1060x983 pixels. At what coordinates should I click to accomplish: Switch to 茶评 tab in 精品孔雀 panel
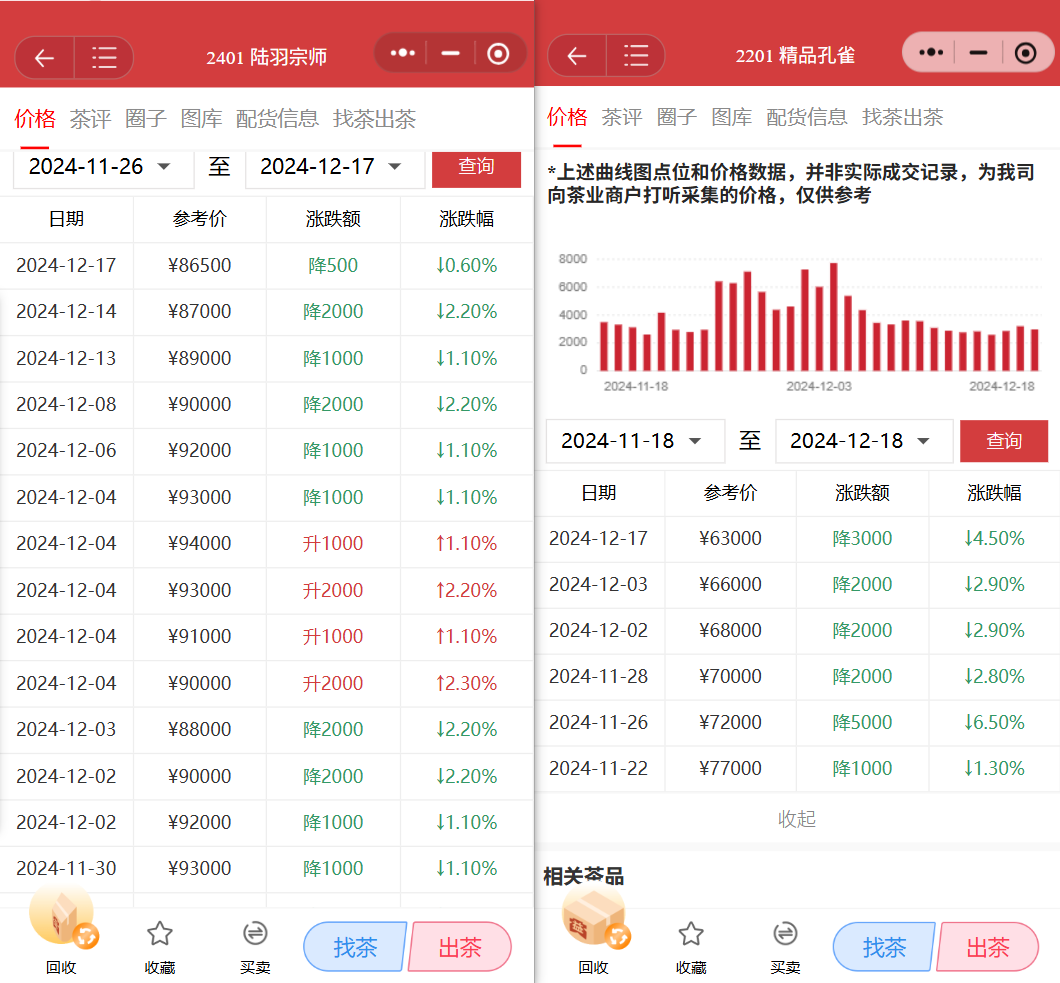(622, 117)
